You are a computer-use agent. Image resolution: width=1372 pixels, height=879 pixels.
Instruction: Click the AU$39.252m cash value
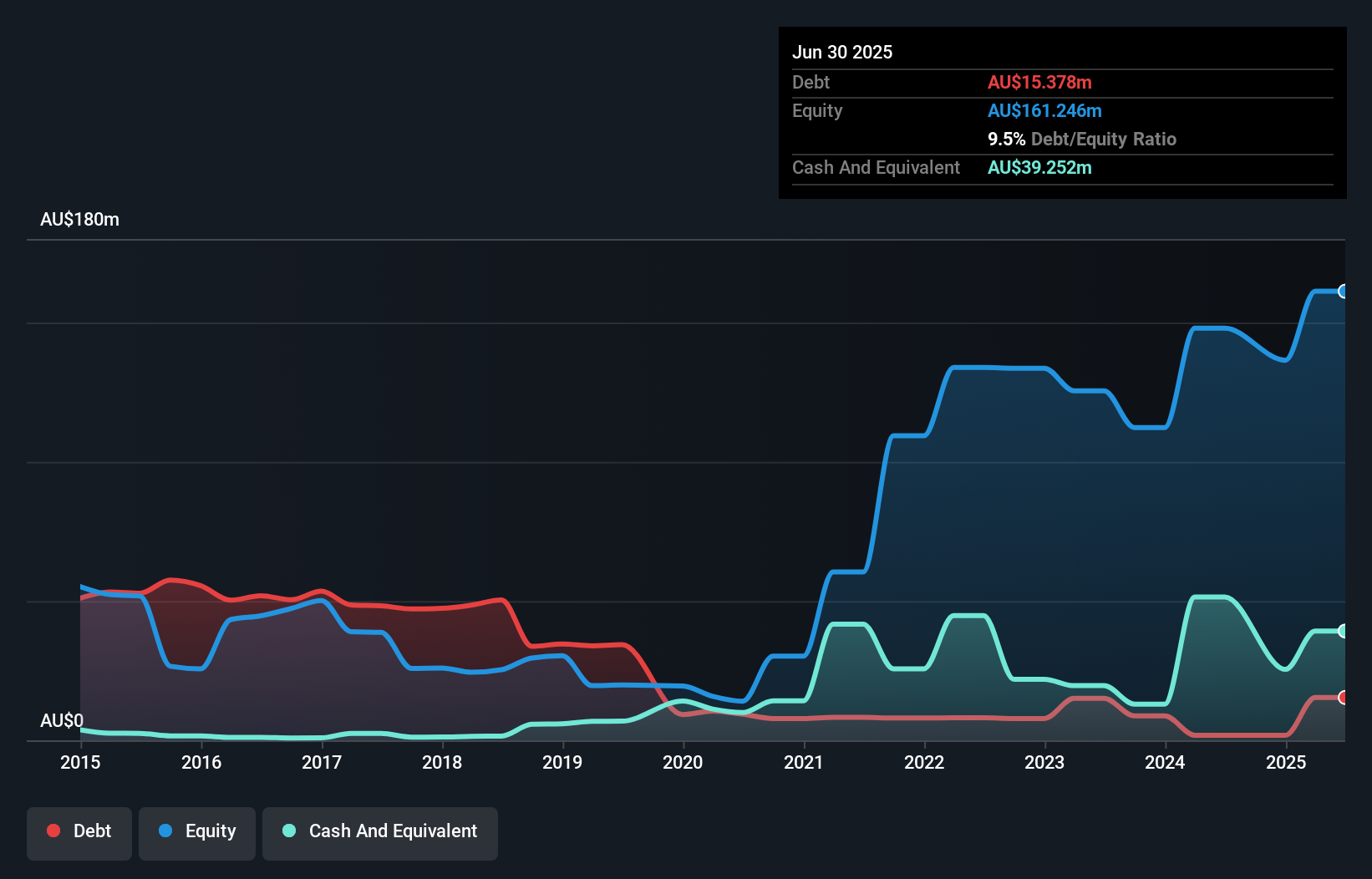[1039, 167]
